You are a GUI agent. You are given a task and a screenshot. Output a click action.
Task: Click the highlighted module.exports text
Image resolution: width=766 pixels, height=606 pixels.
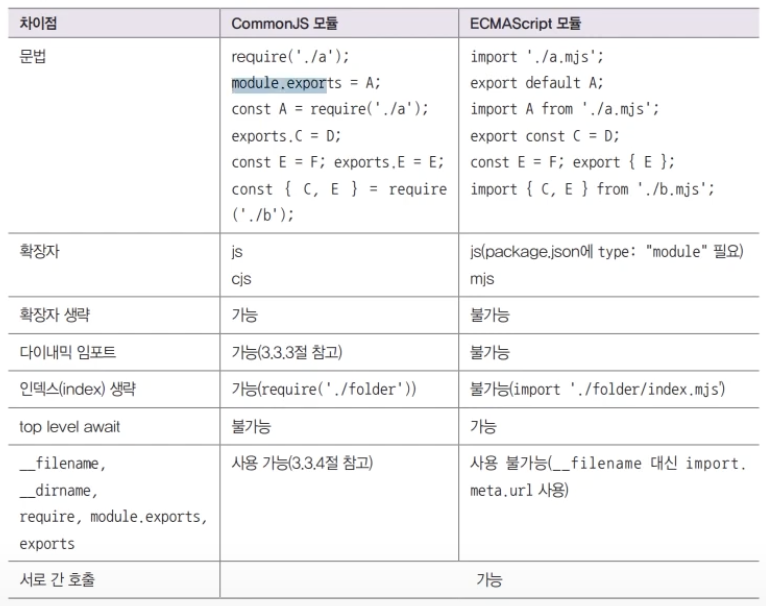[x=279, y=84]
